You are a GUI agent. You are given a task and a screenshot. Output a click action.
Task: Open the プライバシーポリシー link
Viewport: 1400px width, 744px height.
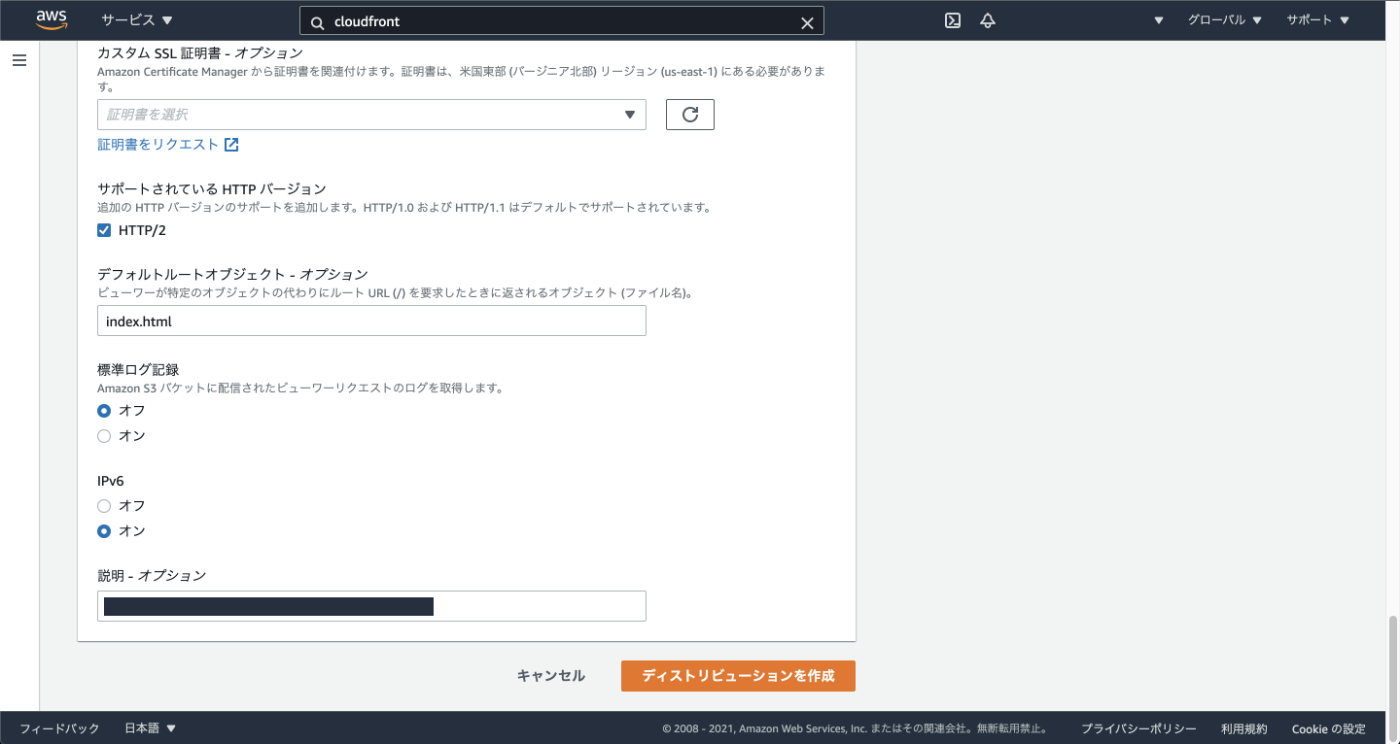coord(1139,729)
